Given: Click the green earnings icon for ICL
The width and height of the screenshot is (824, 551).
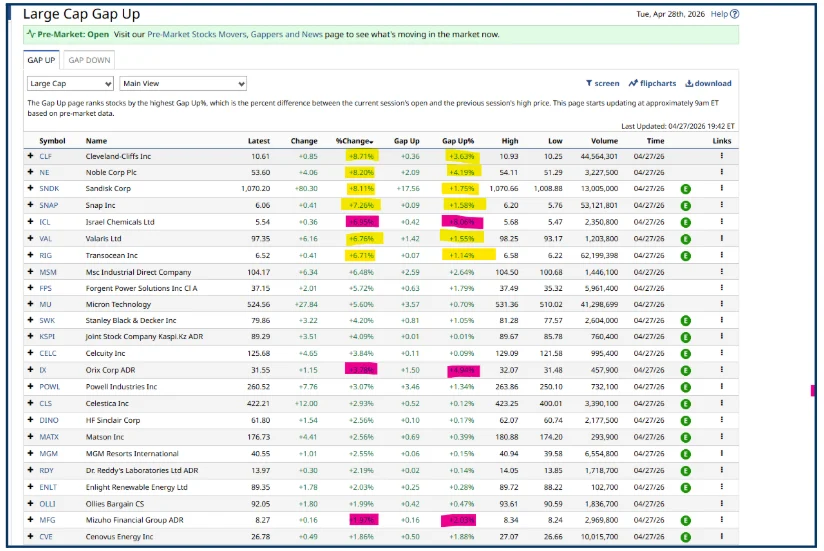Looking at the screenshot, I should pos(685,223).
